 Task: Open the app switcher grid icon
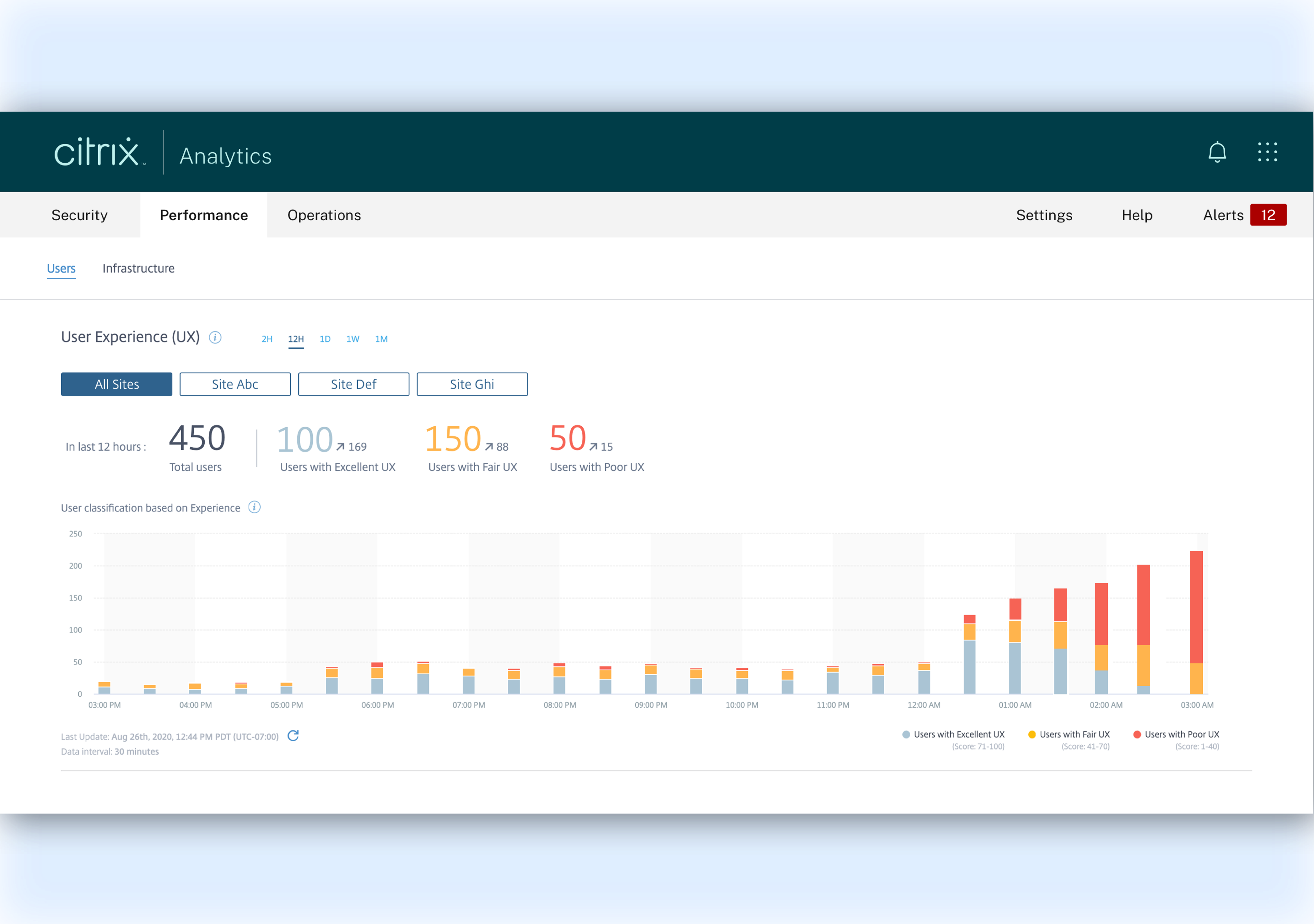(x=1267, y=152)
